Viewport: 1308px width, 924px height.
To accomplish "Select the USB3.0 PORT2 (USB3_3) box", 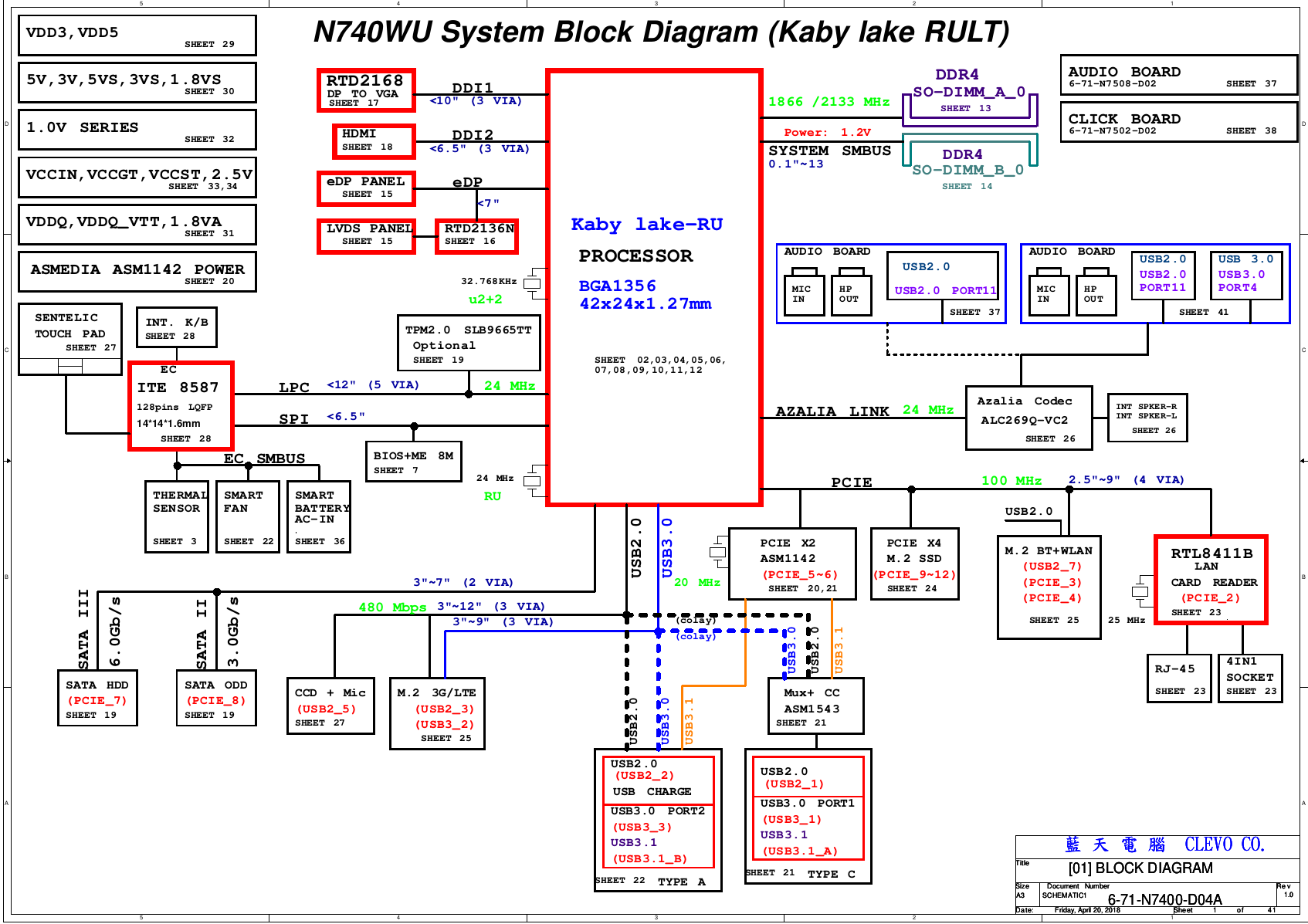I will 658,836.
